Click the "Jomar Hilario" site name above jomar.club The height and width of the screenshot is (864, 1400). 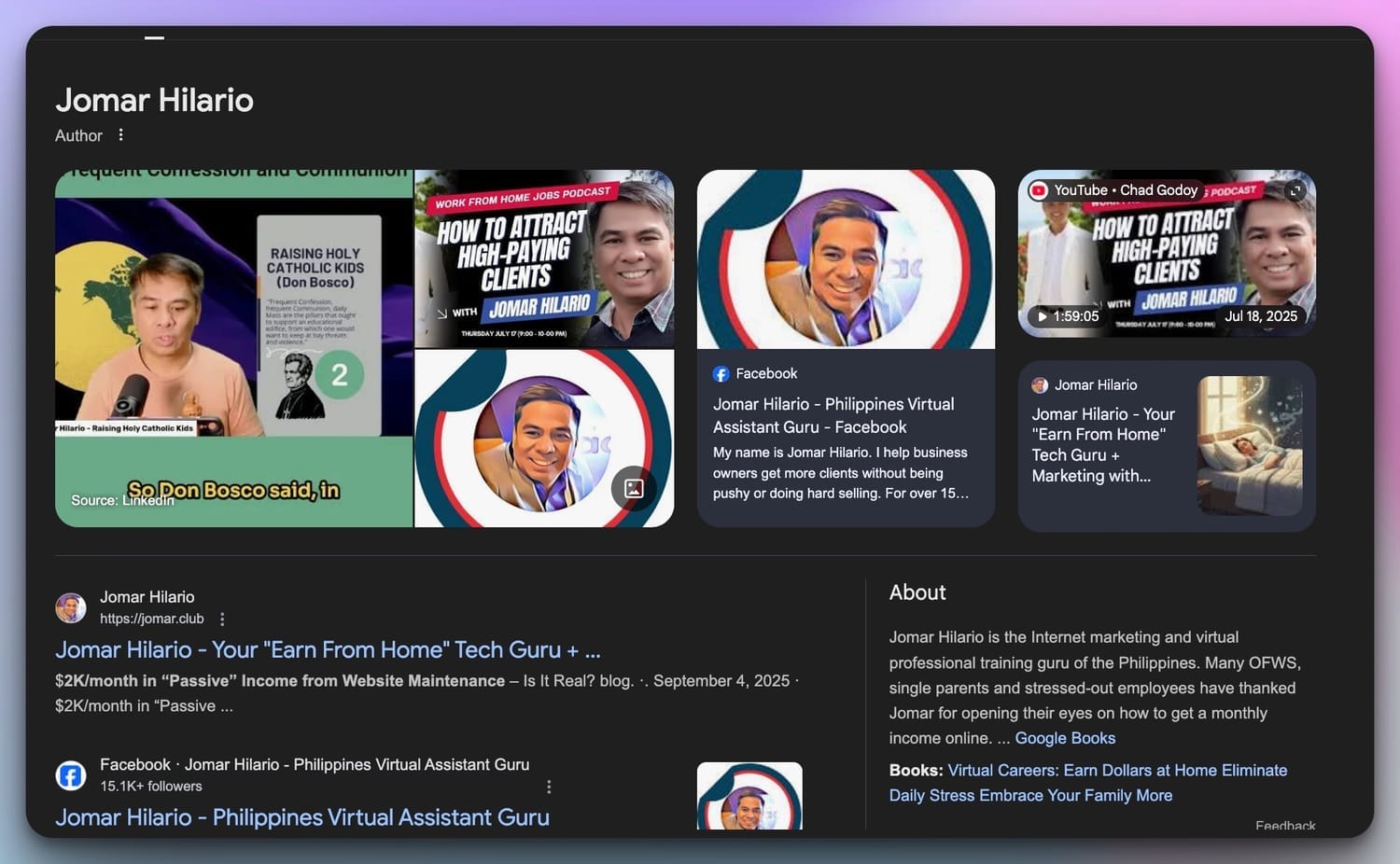coord(147,597)
